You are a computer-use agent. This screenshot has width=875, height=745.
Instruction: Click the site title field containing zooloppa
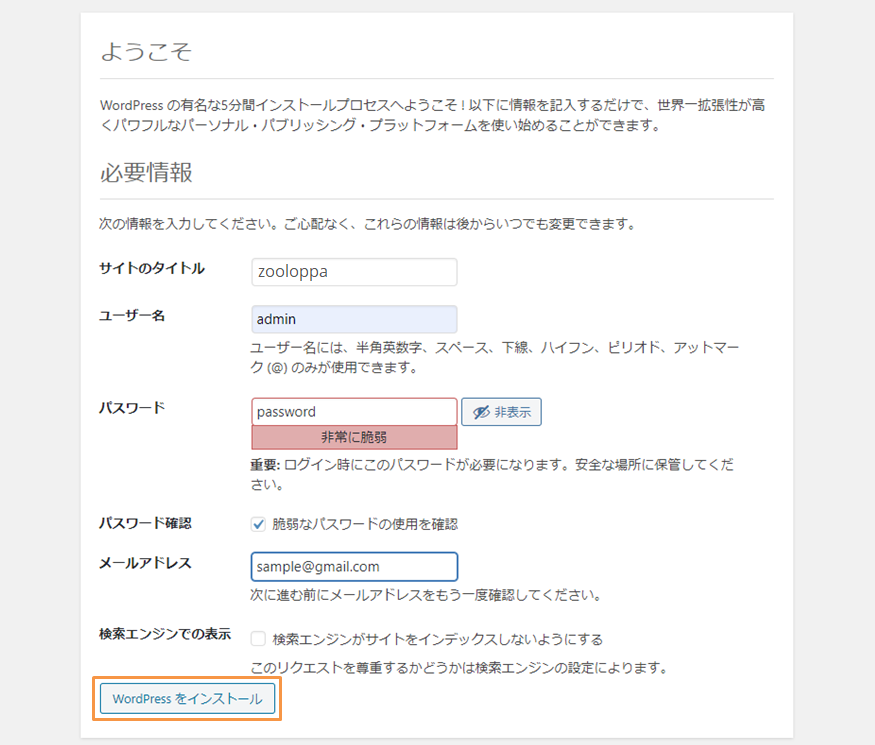tap(354, 272)
